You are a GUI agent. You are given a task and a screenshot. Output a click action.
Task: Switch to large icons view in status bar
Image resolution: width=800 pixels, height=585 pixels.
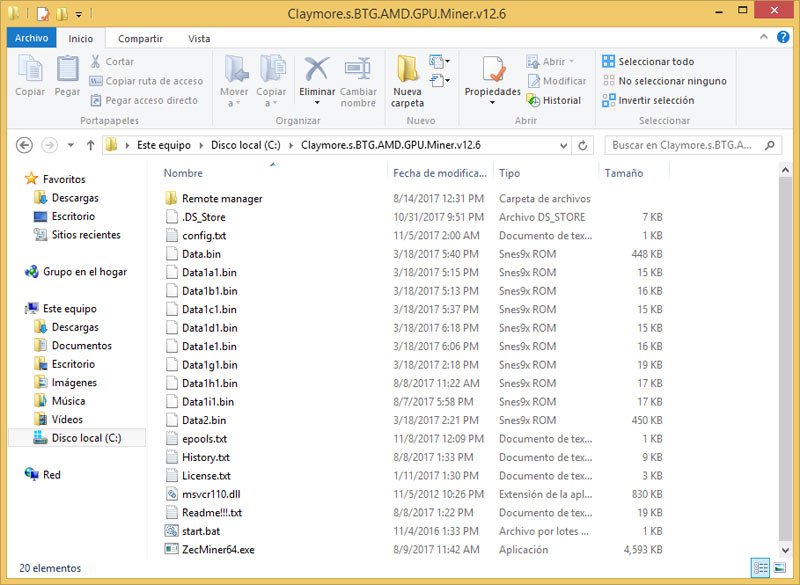pos(779,568)
